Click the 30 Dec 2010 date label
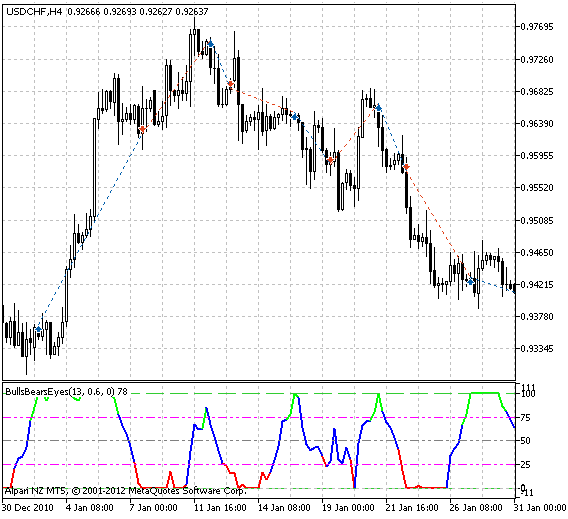Image resolution: width=568 pixels, height=519 pixels. tap(28, 508)
